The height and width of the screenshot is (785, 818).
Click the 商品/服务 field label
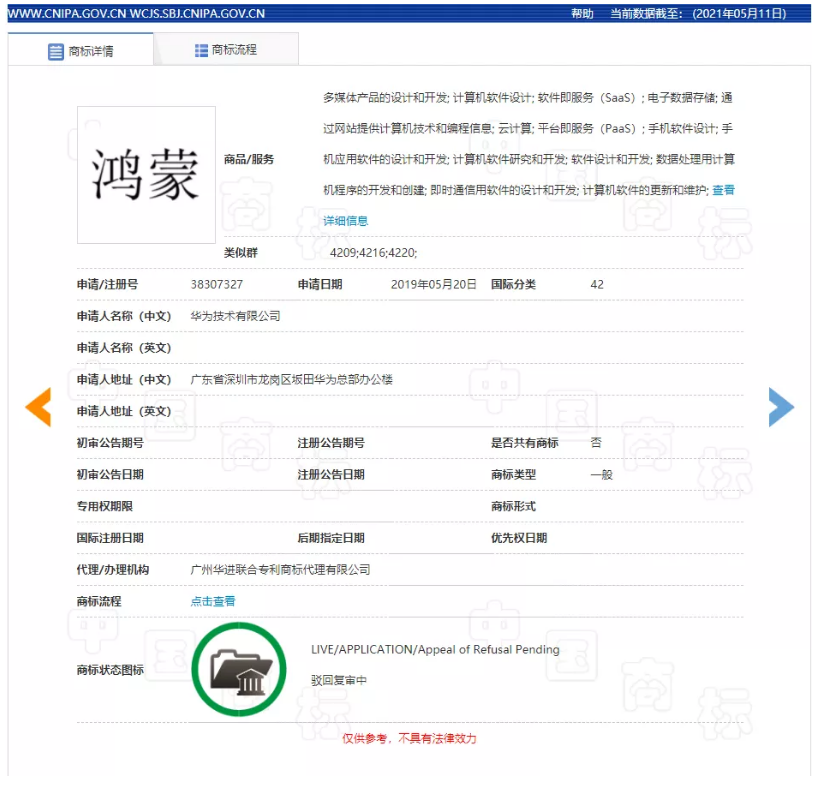click(x=249, y=159)
